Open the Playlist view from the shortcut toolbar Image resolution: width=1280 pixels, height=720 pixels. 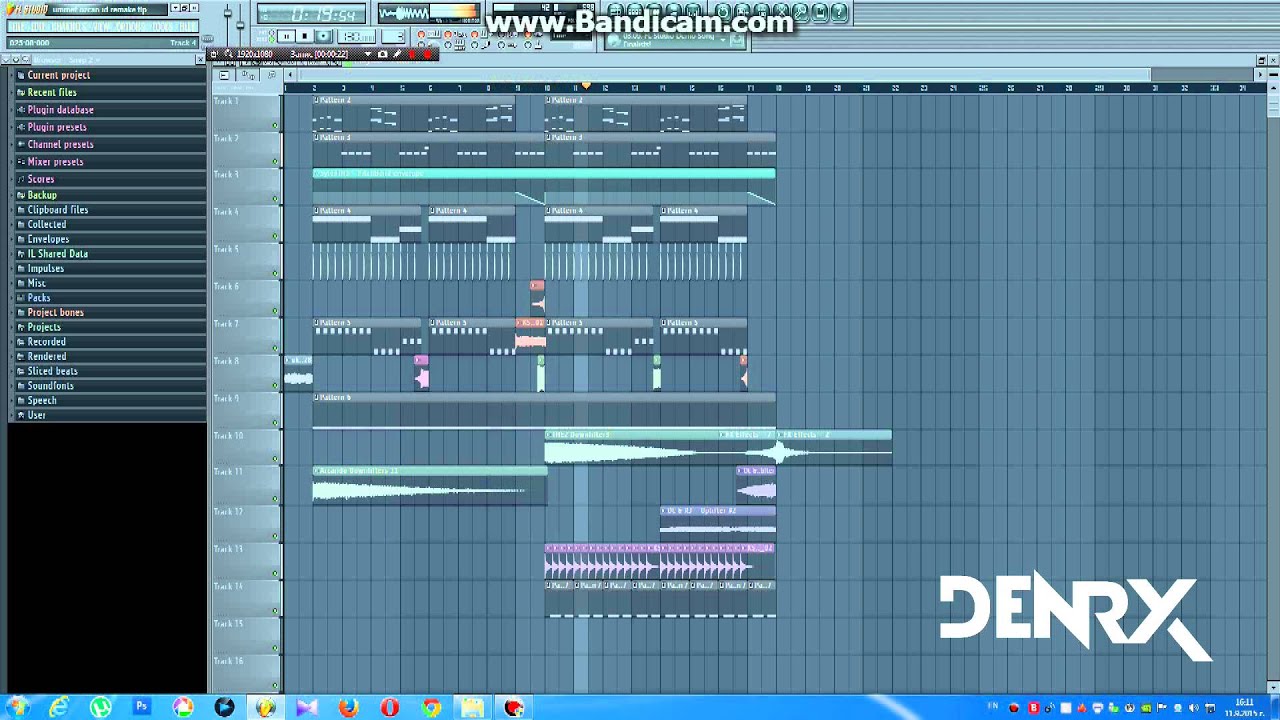click(615, 12)
